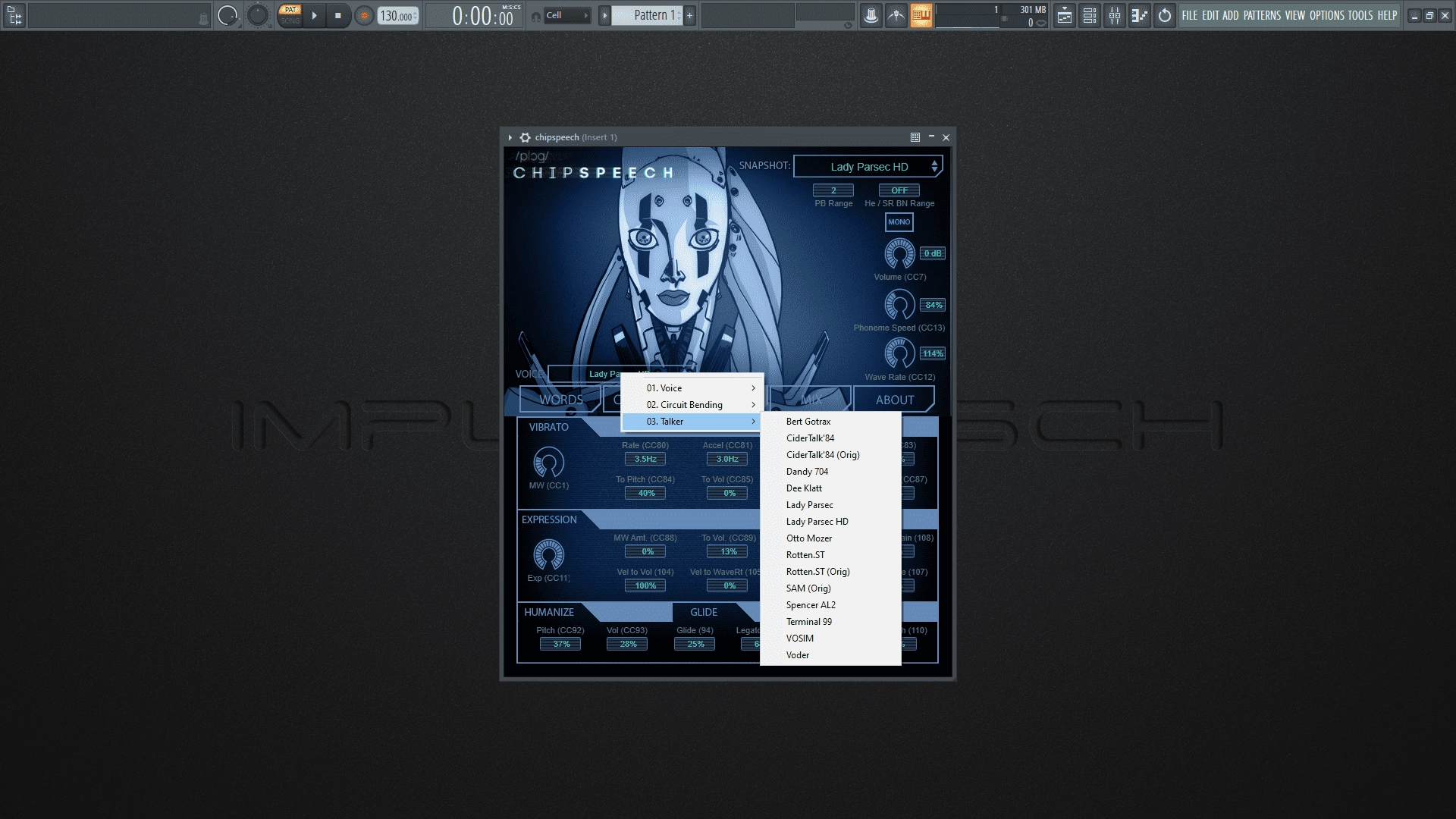The image size is (1456, 819).
Task: Click the tempo 130.000 field
Action: coord(398,16)
